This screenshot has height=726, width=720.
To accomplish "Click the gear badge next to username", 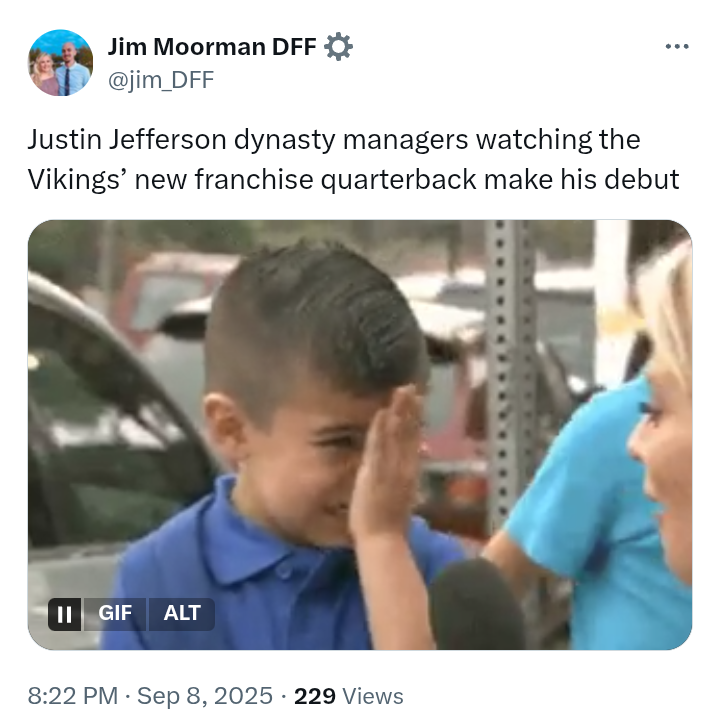I will click(338, 46).
